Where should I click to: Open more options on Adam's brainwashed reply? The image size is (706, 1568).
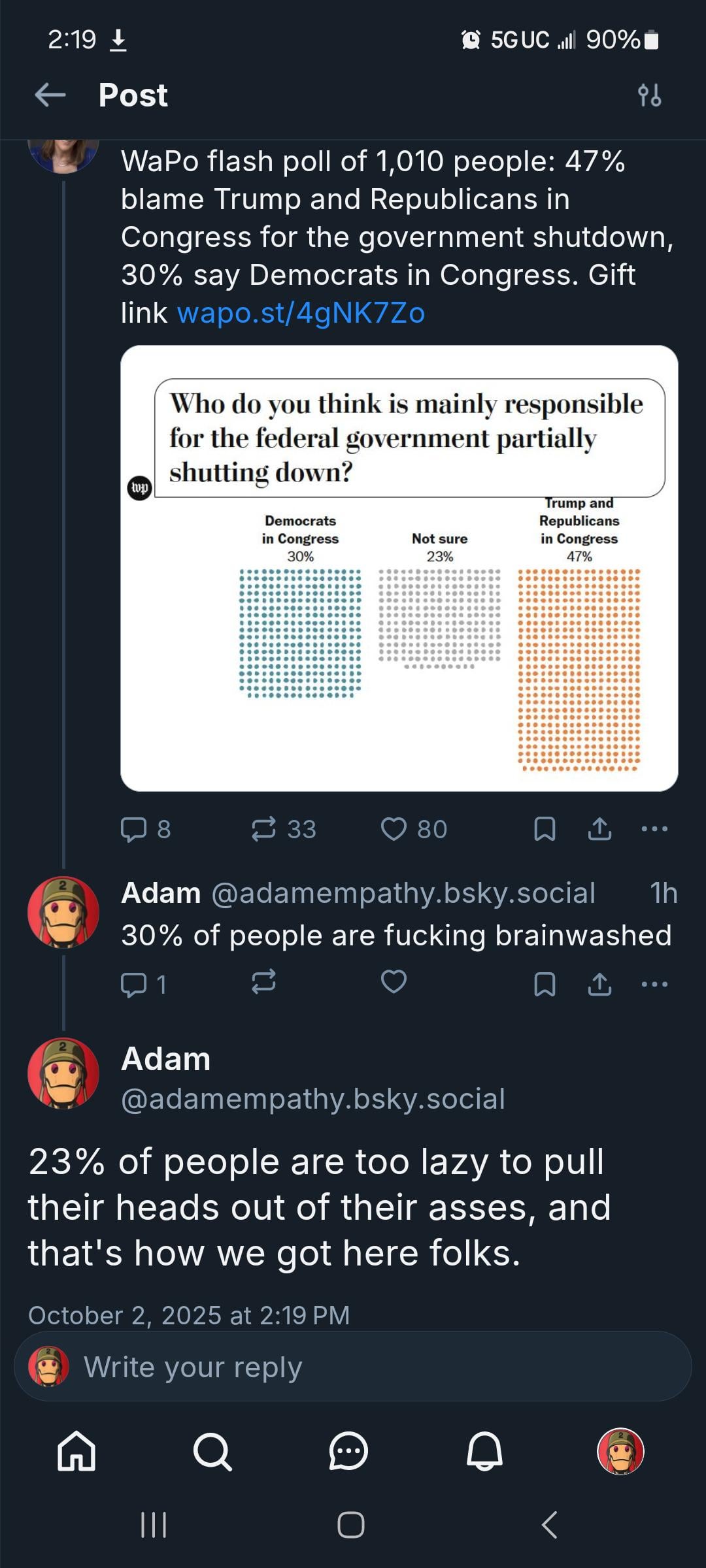[x=654, y=983]
